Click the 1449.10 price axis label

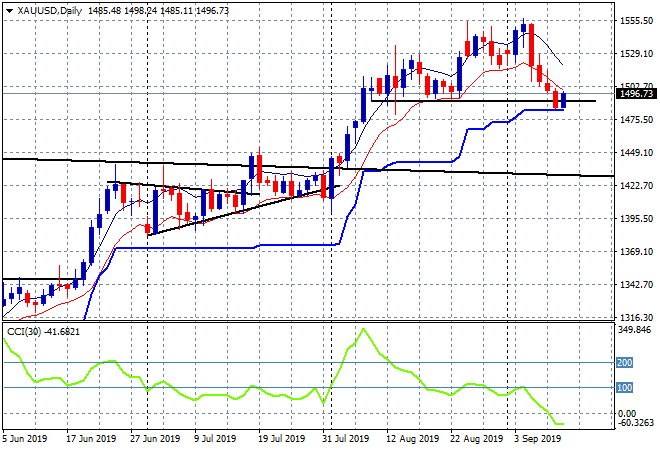[636, 152]
